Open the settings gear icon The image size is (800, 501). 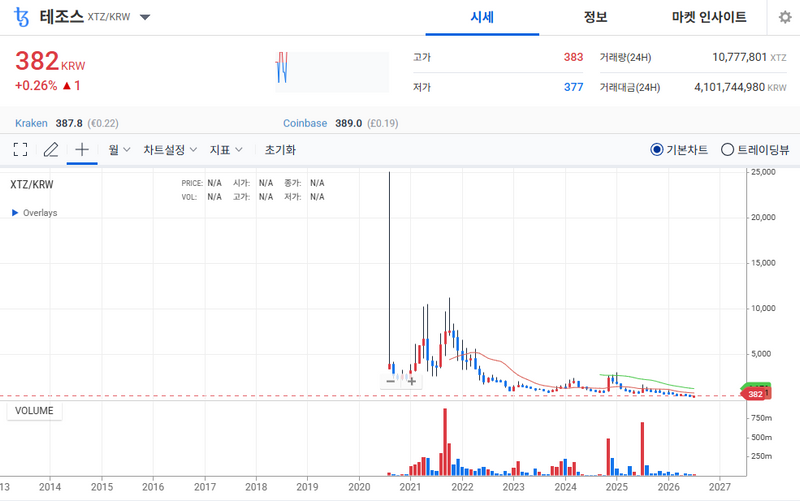coord(785,17)
